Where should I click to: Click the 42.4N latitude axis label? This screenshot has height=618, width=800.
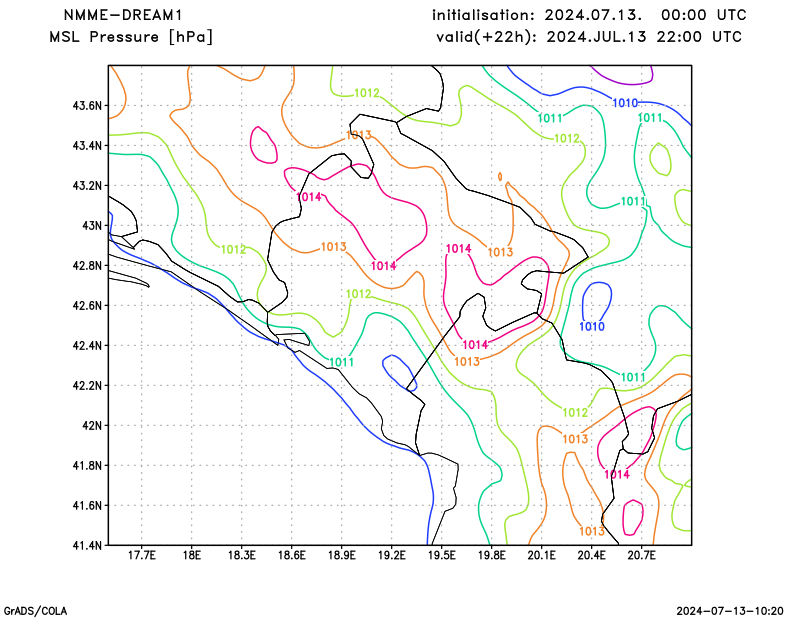click(x=88, y=345)
